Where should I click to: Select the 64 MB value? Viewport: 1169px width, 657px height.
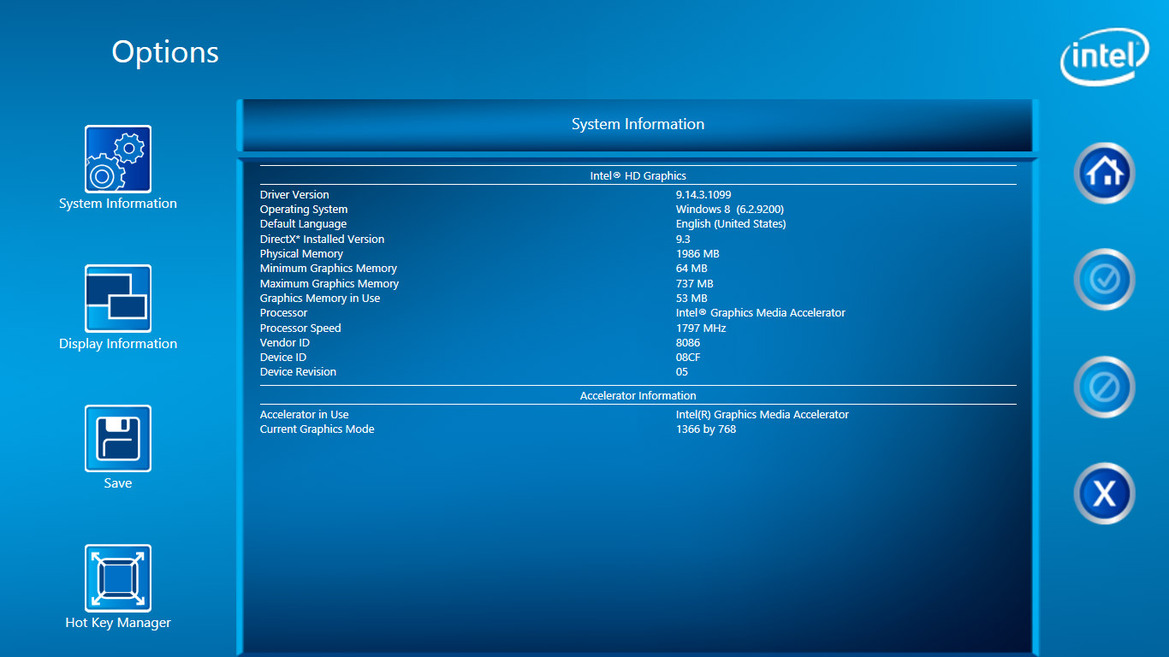coord(691,268)
